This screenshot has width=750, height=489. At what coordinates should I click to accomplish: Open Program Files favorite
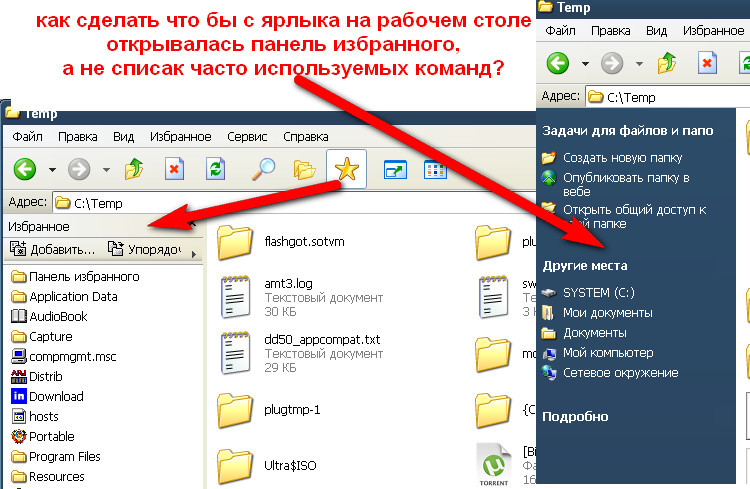click(55, 457)
